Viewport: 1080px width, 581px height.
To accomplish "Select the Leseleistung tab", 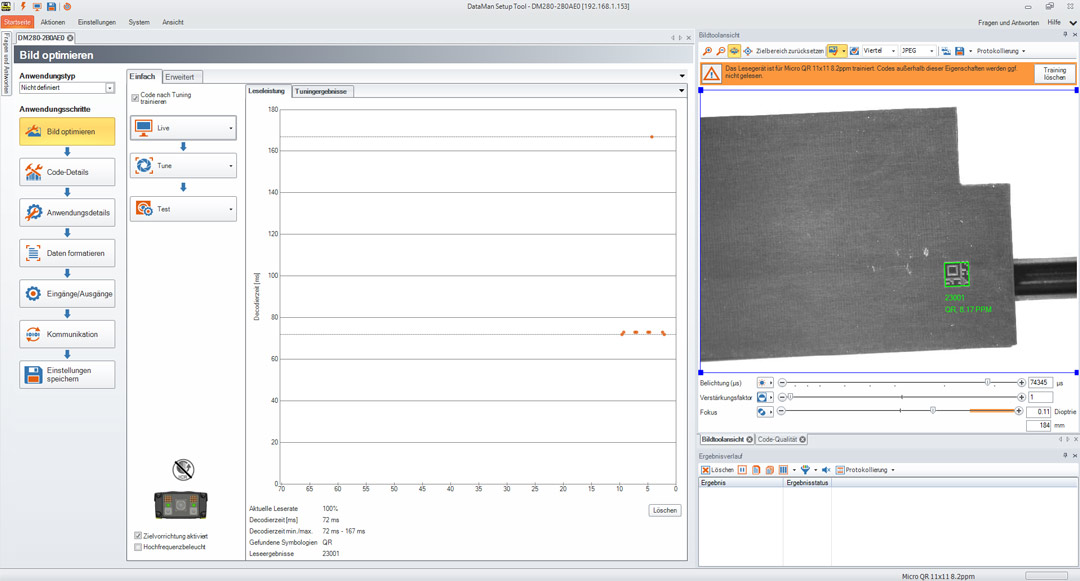I will click(267, 91).
